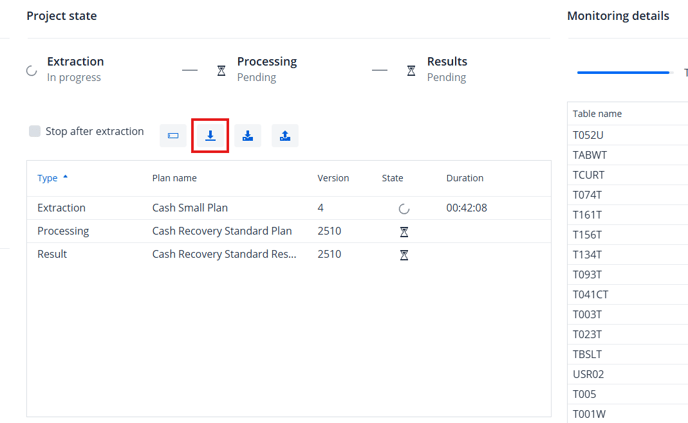Click the USR02 table entry
Screen dimensions: 688x423
point(588,374)
